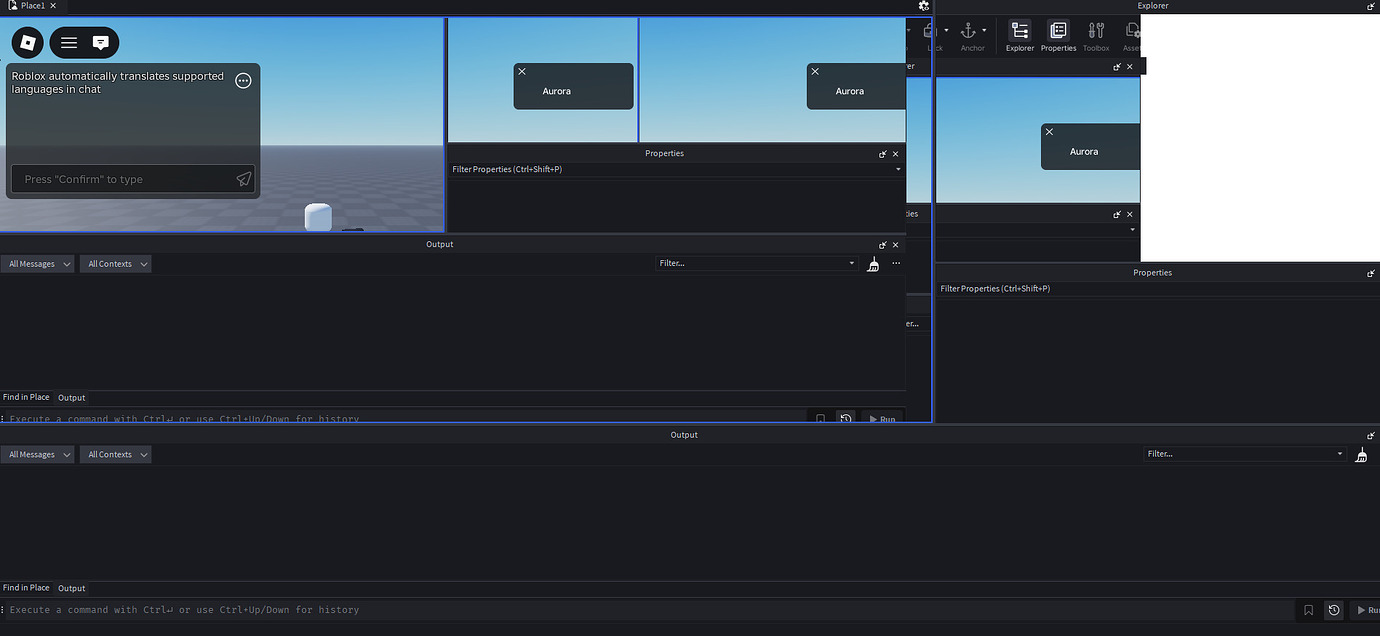Toggle command history icon in main command bar
This screenshot has width=1380, height=636.
(1334, 610)
